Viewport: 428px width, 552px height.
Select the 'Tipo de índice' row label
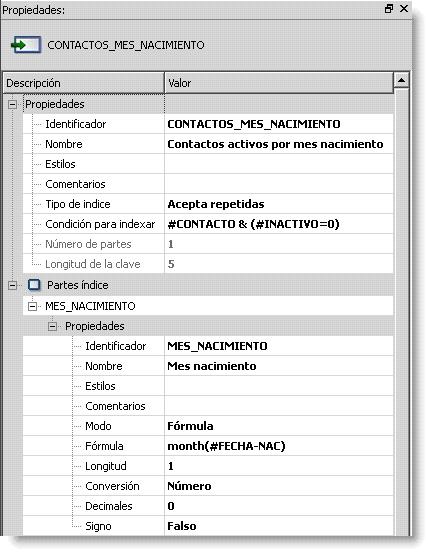click(78, 204)
